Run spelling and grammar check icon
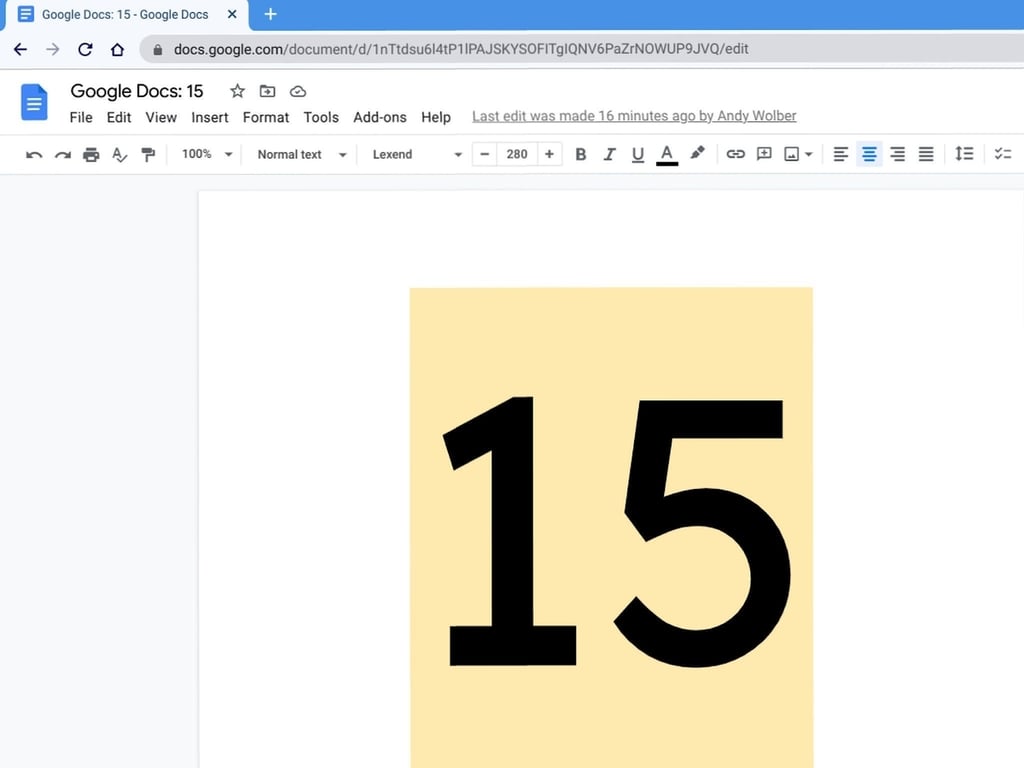The image size is (1024, 768). coord(120,155)
